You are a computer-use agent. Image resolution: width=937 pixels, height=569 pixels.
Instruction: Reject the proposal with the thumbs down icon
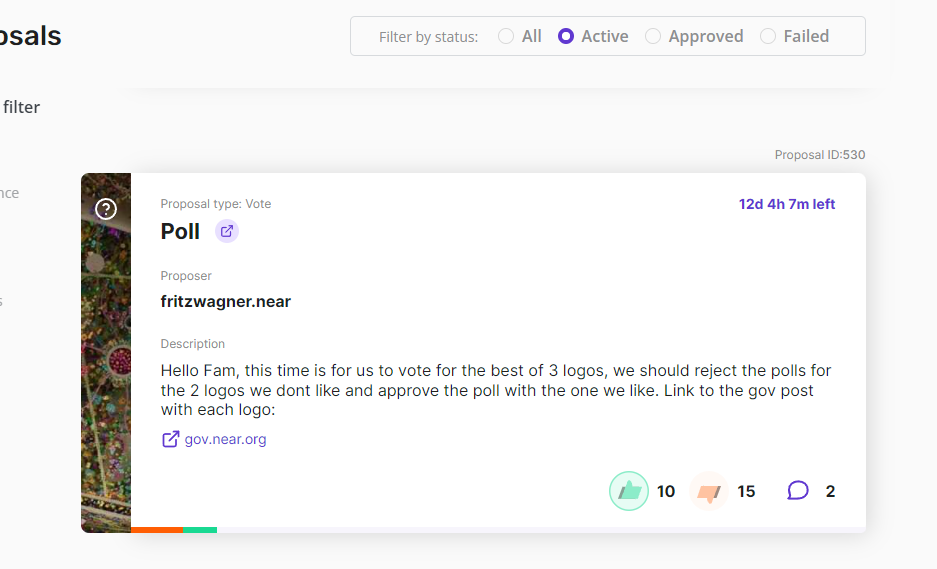[709, 492]
